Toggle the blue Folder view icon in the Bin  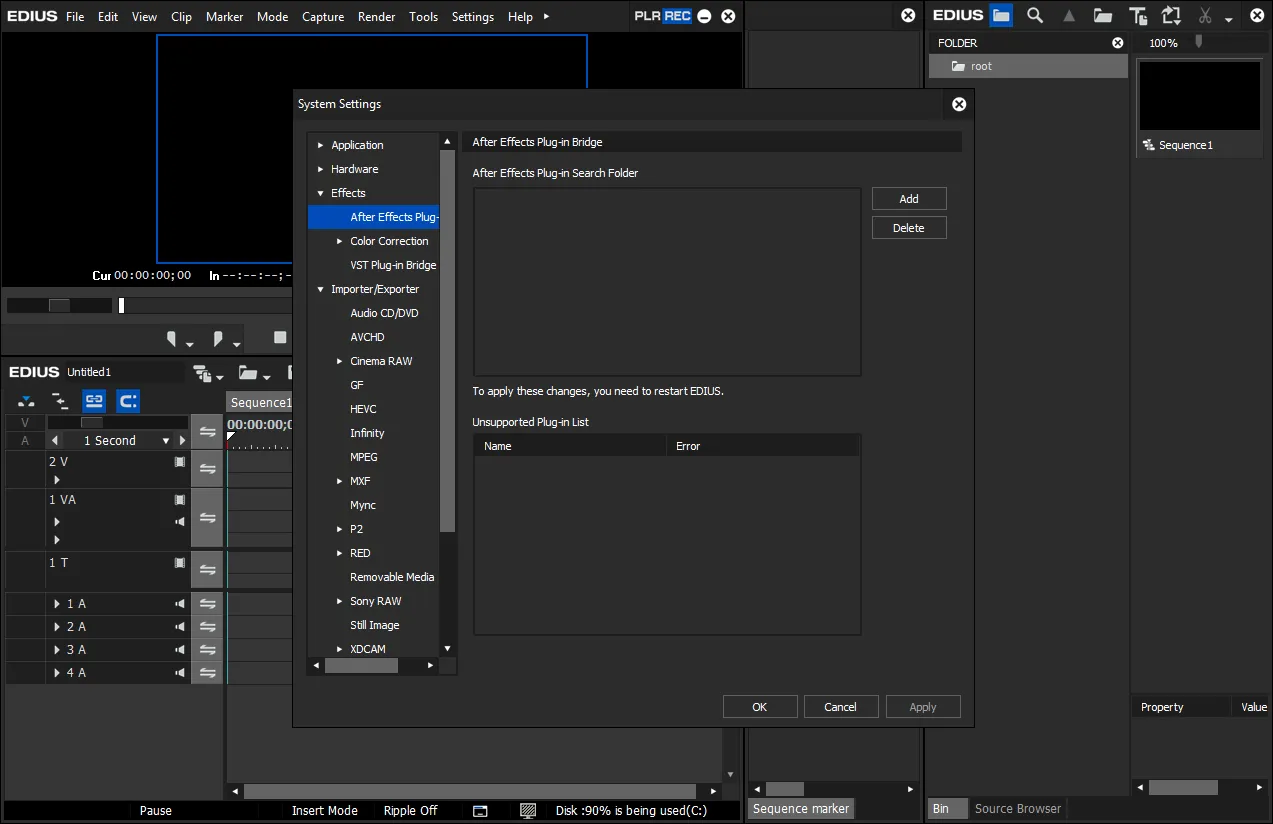[x=1001, y=16]
